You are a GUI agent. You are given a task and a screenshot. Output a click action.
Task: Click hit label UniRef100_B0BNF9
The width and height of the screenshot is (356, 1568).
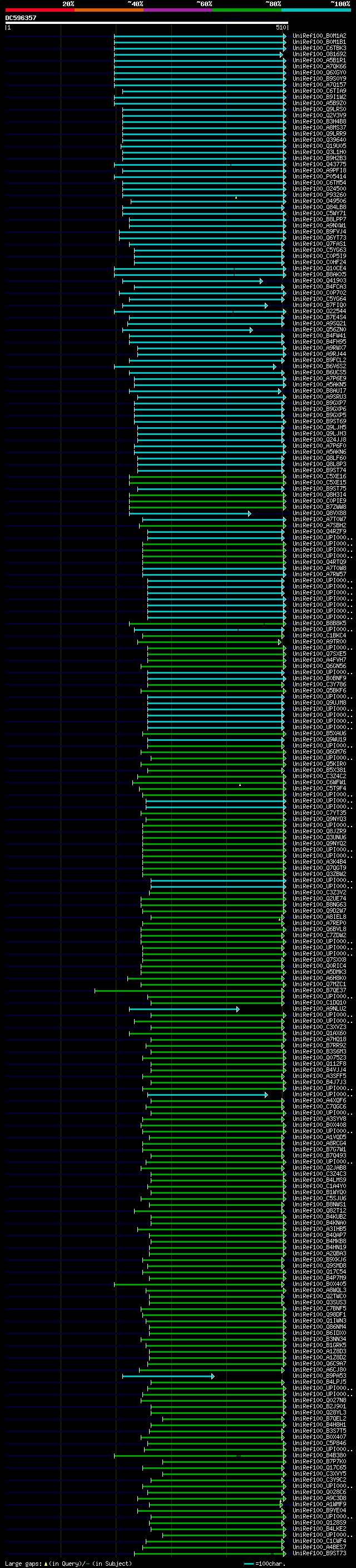click(319, 678)
